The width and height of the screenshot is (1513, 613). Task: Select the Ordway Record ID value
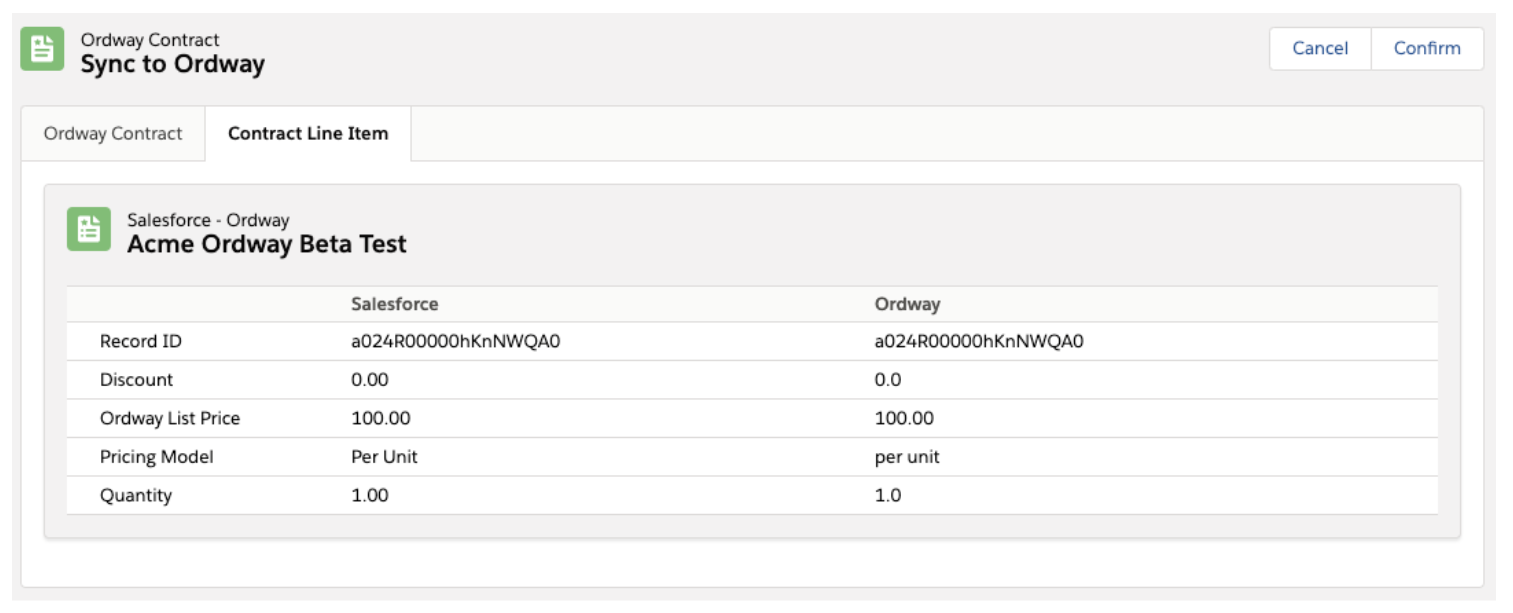pyautogui.click(x=979, y=342)
